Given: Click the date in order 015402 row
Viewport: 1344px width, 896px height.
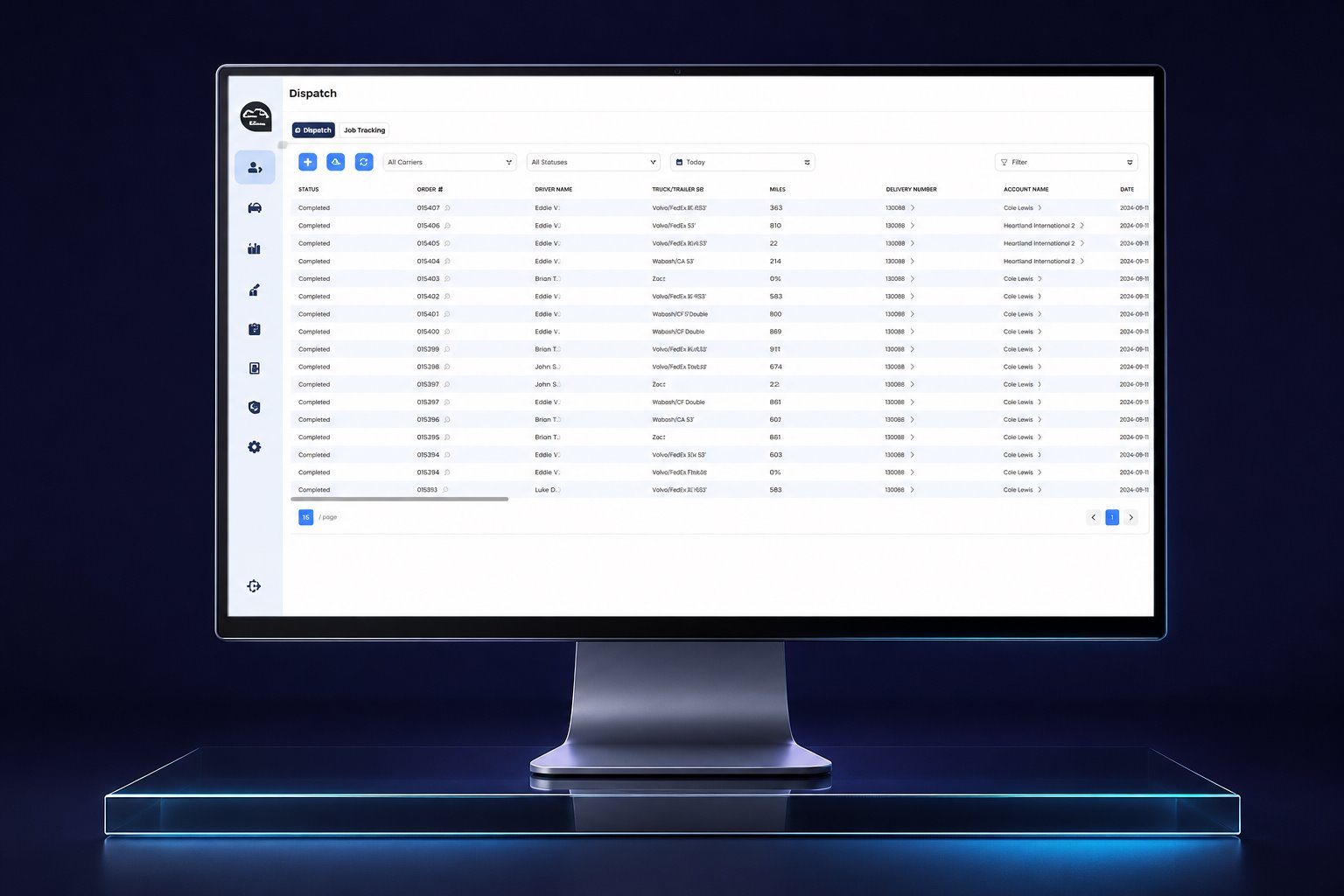Looking at the screenshot, I should tap(1134, 297).
